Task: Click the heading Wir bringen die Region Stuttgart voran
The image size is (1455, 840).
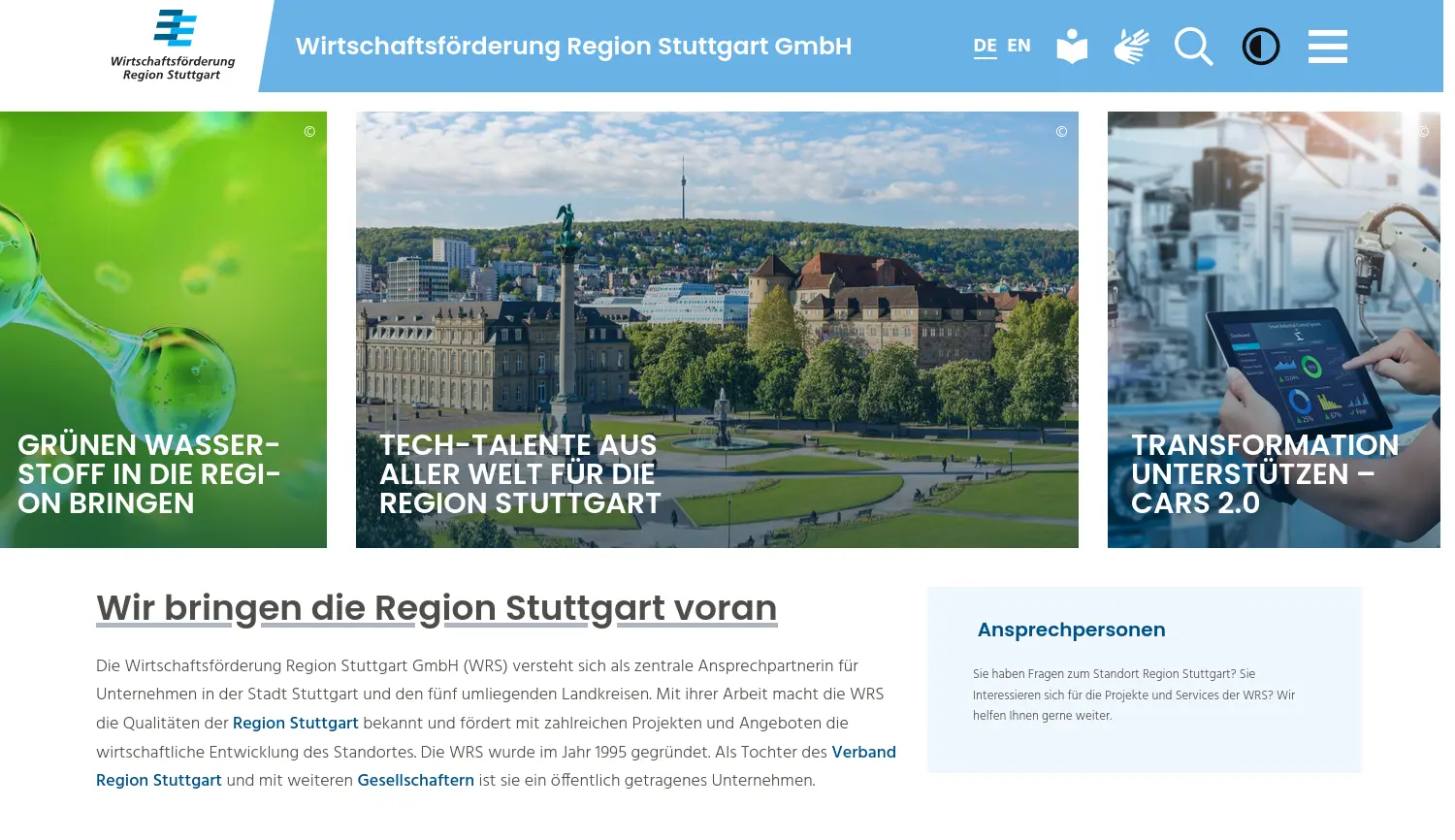Action: coord(436,608)
